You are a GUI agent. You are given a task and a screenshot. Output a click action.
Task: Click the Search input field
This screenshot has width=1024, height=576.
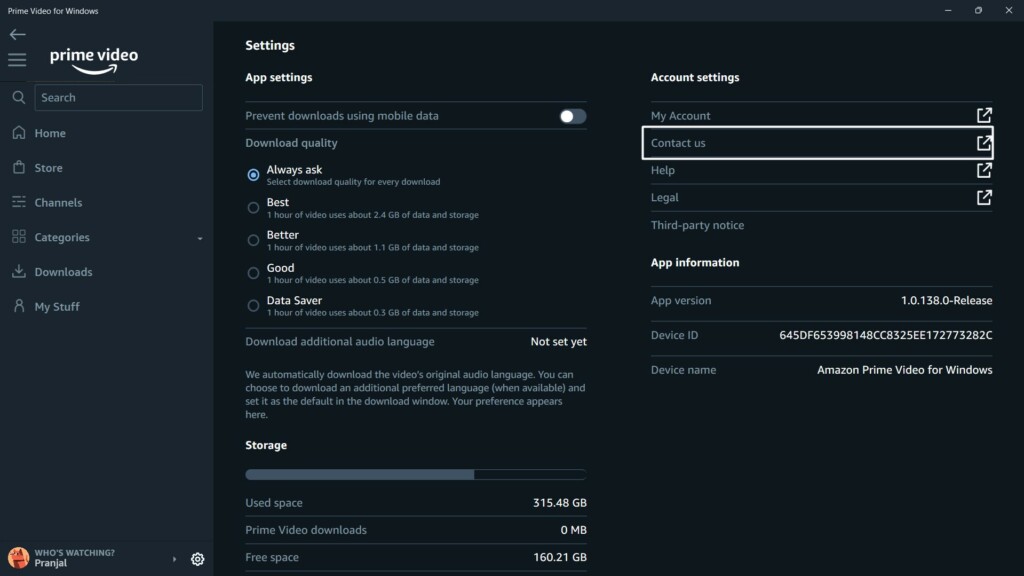tap(118, 98)
